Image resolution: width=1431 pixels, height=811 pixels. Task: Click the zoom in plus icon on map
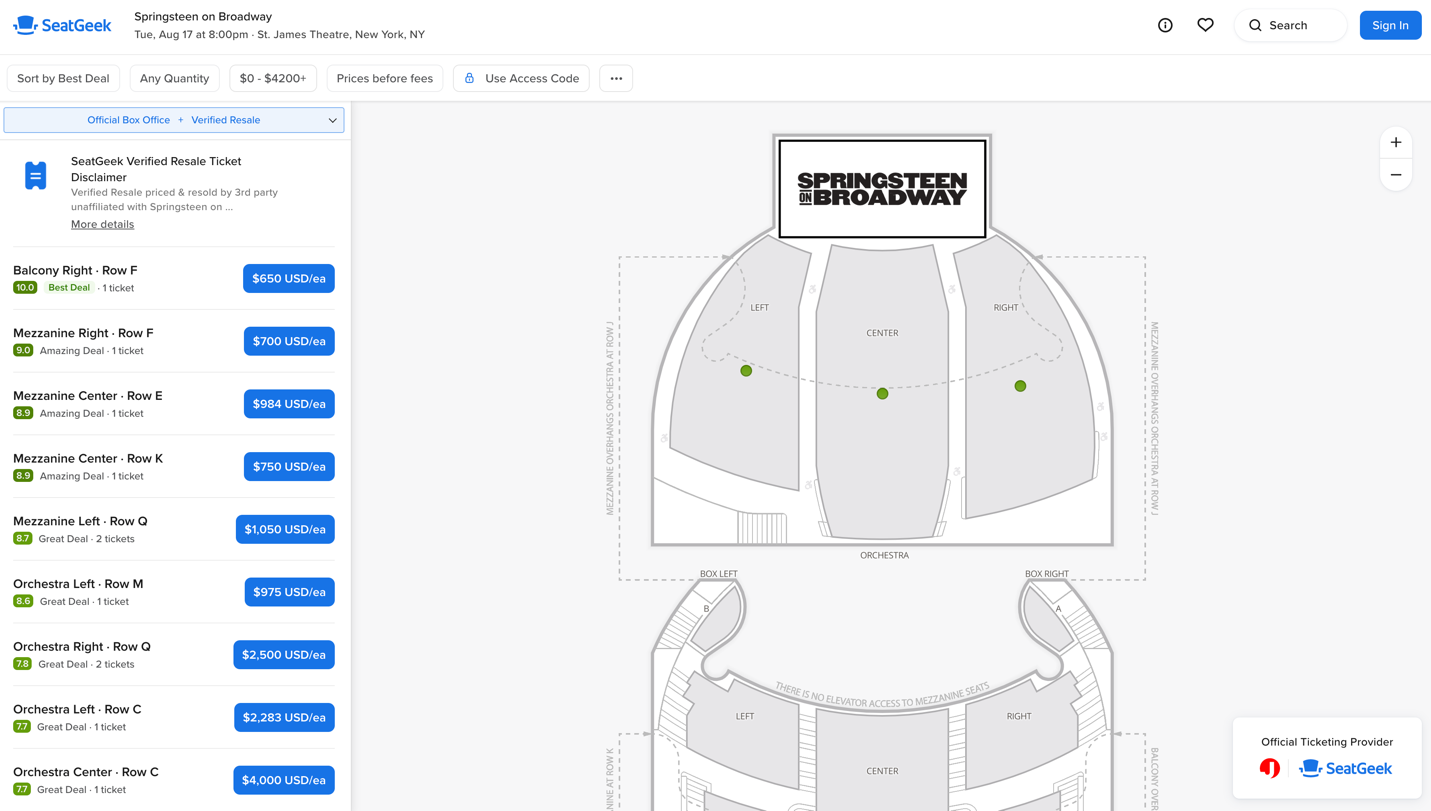coord(1395,142)
